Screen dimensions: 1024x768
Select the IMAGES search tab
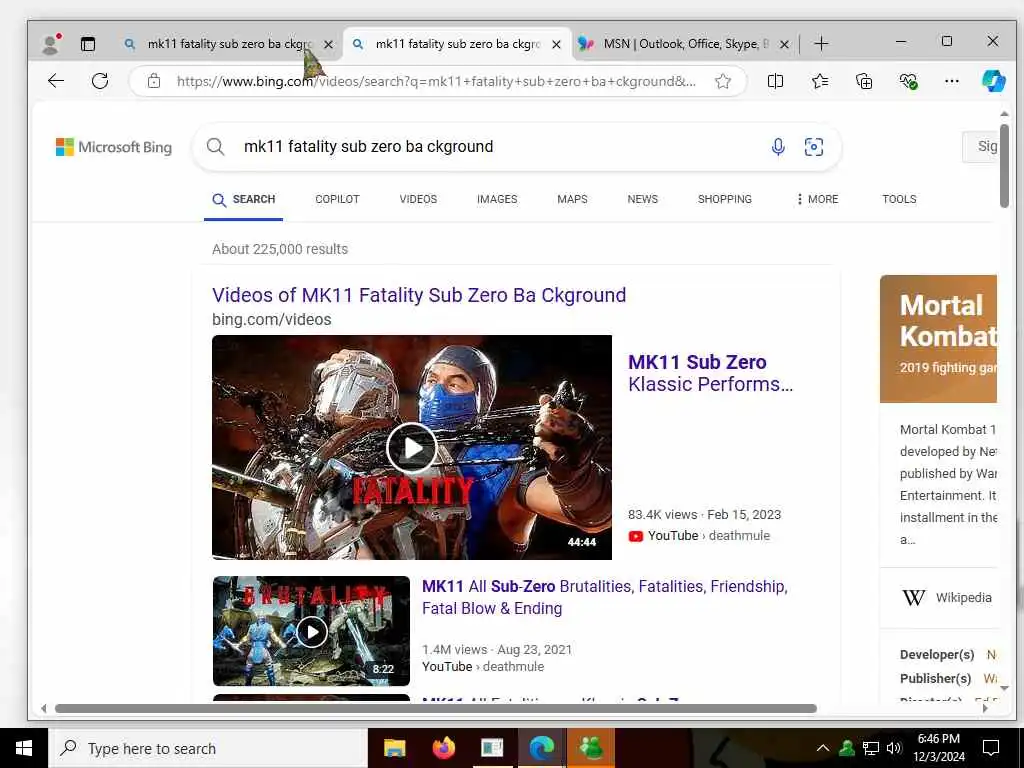coord(497,199)
